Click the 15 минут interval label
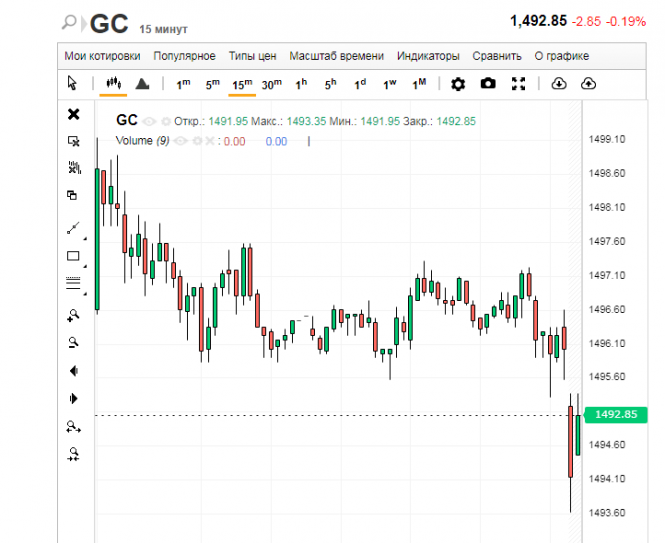 point(163,29)
